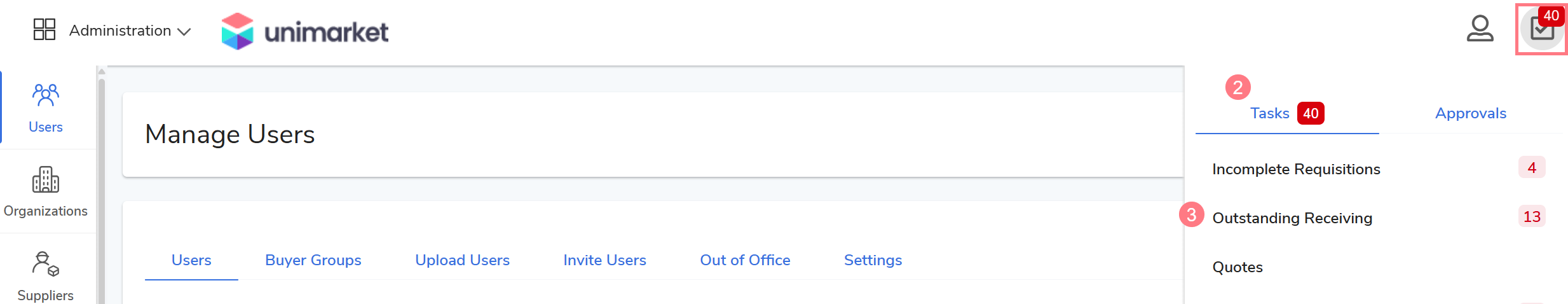This screenshot has width=1568, height=304.
Task: Open Incomplete Requisitions tasks
Action: (x=1296, y=169)
